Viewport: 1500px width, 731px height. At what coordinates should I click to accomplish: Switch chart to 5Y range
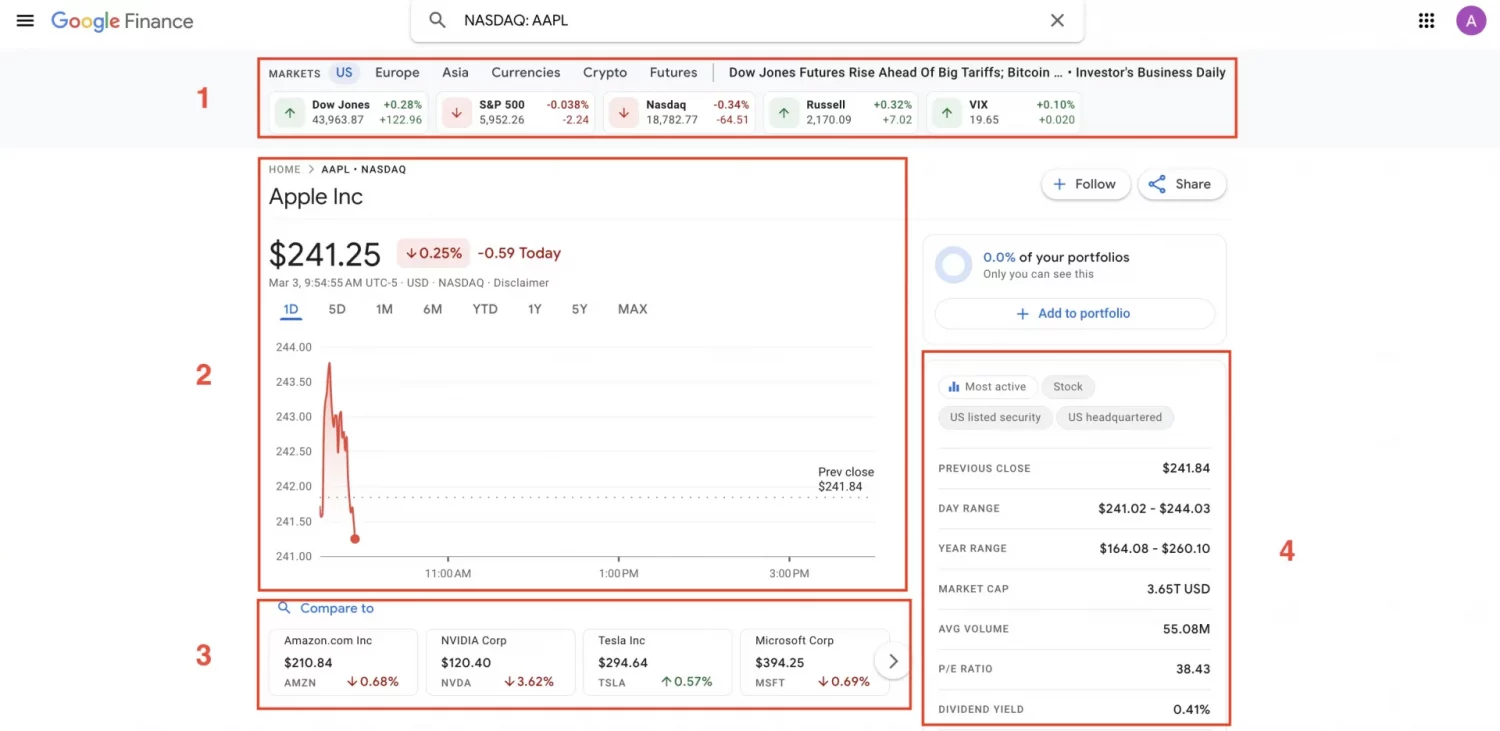click(x=580, y=309)
